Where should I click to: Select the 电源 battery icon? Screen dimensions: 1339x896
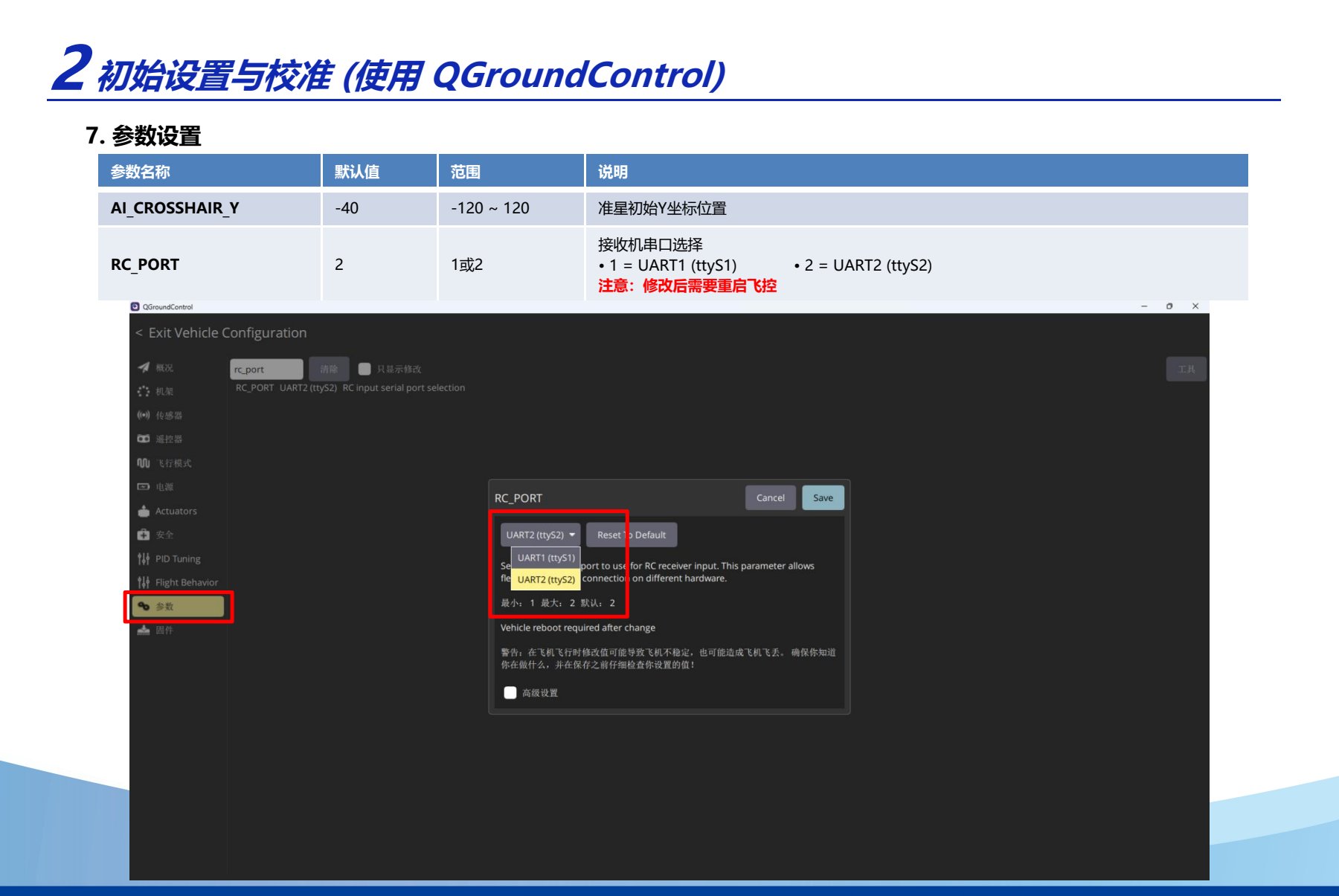pyautogui.click(x=144, y=486)
